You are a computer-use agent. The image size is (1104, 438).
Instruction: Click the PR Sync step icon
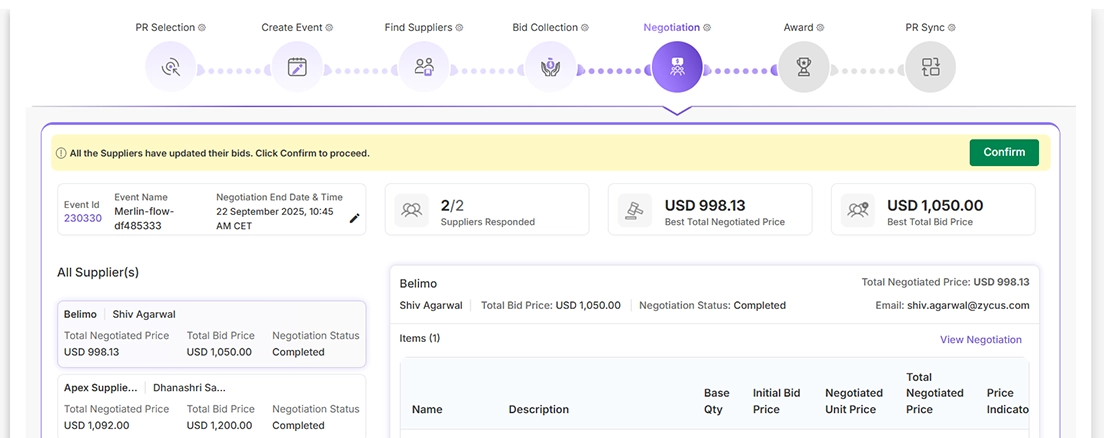tap(930, 67)
